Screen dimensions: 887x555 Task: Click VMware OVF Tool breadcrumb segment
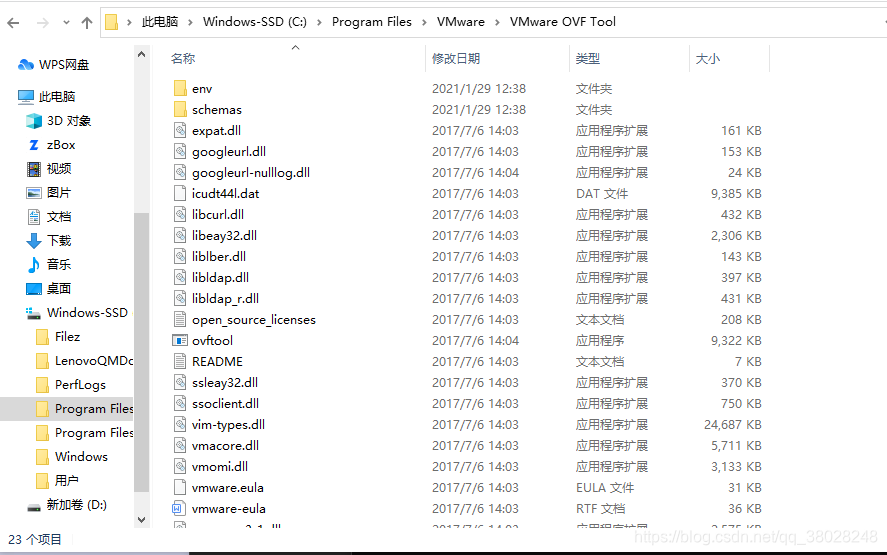(x=562, y=22)
